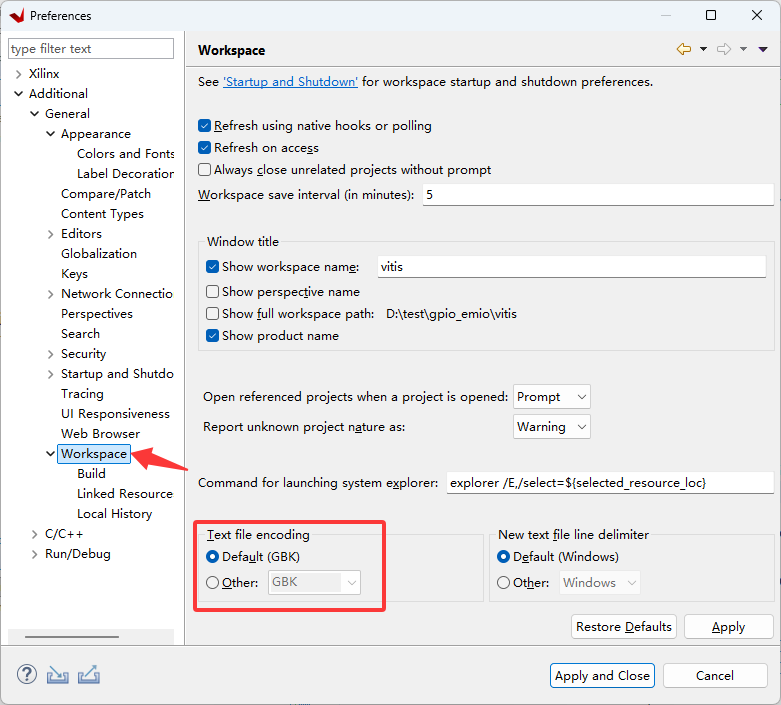Image resolution: width=781 pixels, height=705 pixels.
Task: Click the export preferences icon
Action: 89,675
